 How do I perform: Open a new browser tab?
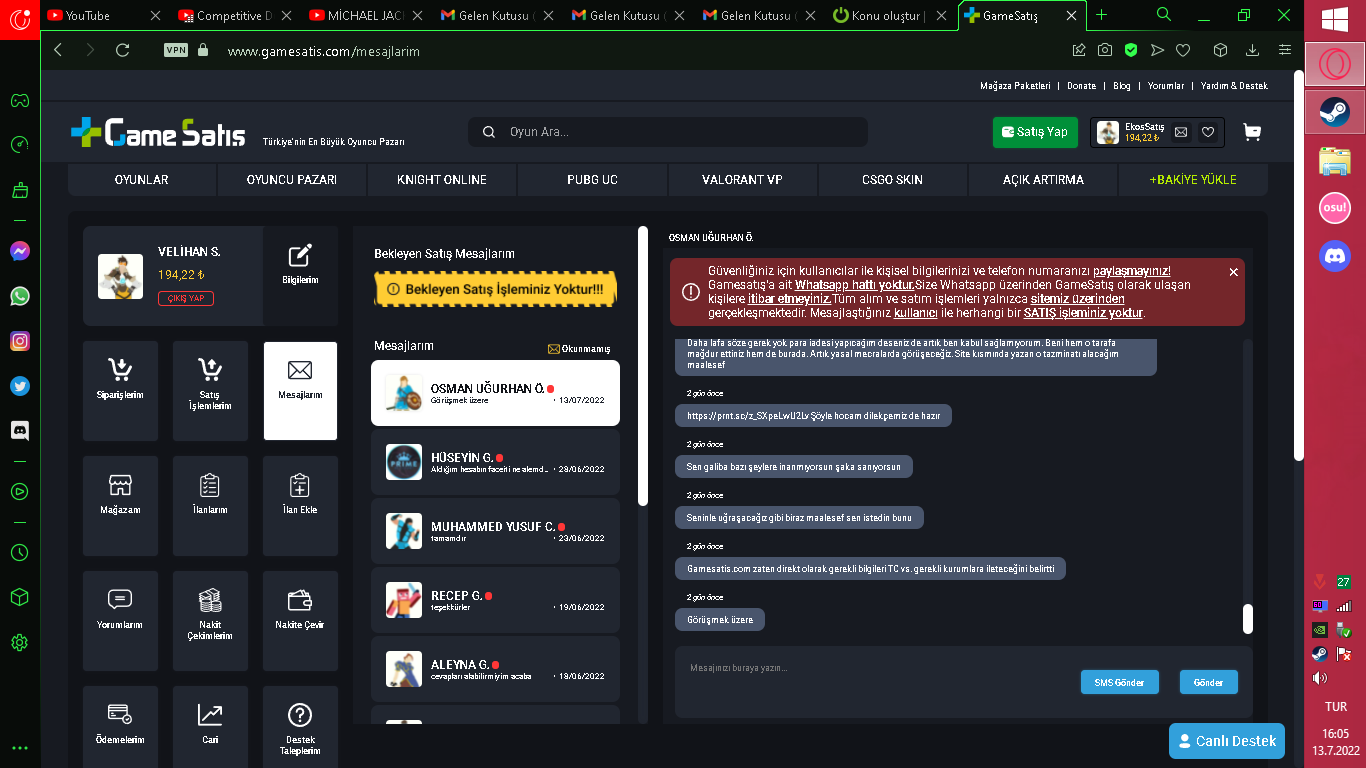[1102, 15]
